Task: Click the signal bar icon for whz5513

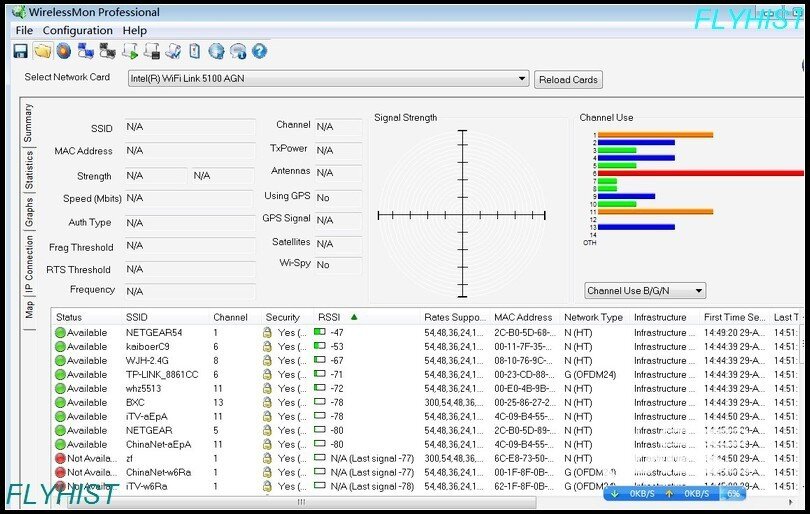Action: coord(320,387)
